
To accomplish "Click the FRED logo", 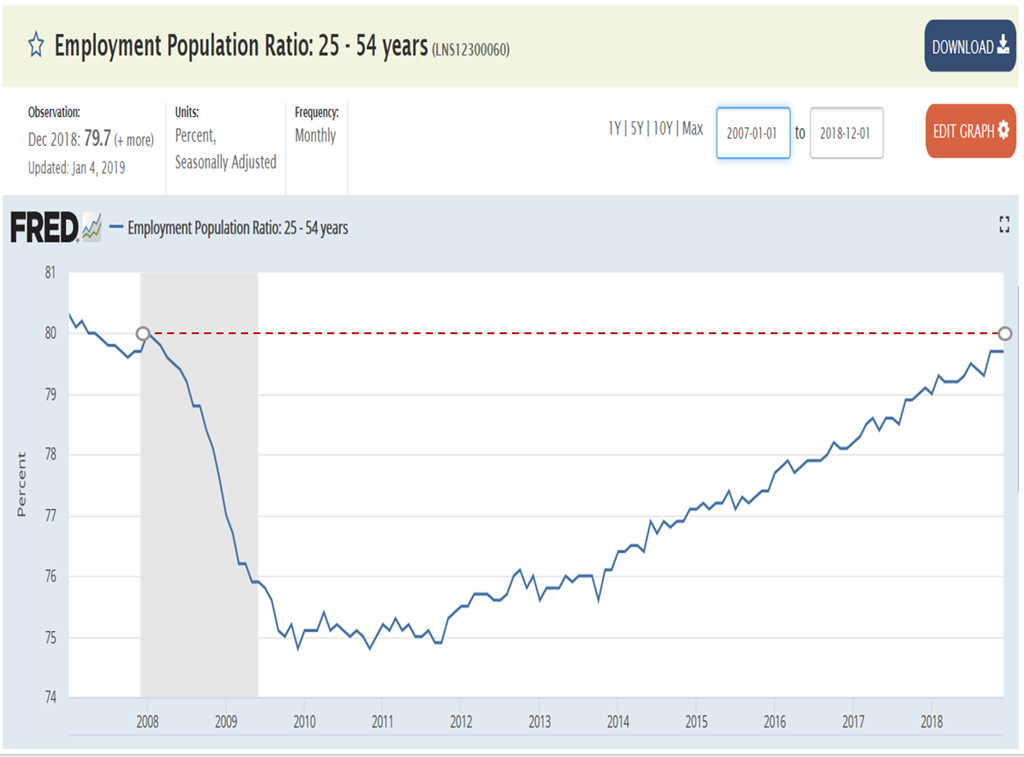I will (44, 228).
